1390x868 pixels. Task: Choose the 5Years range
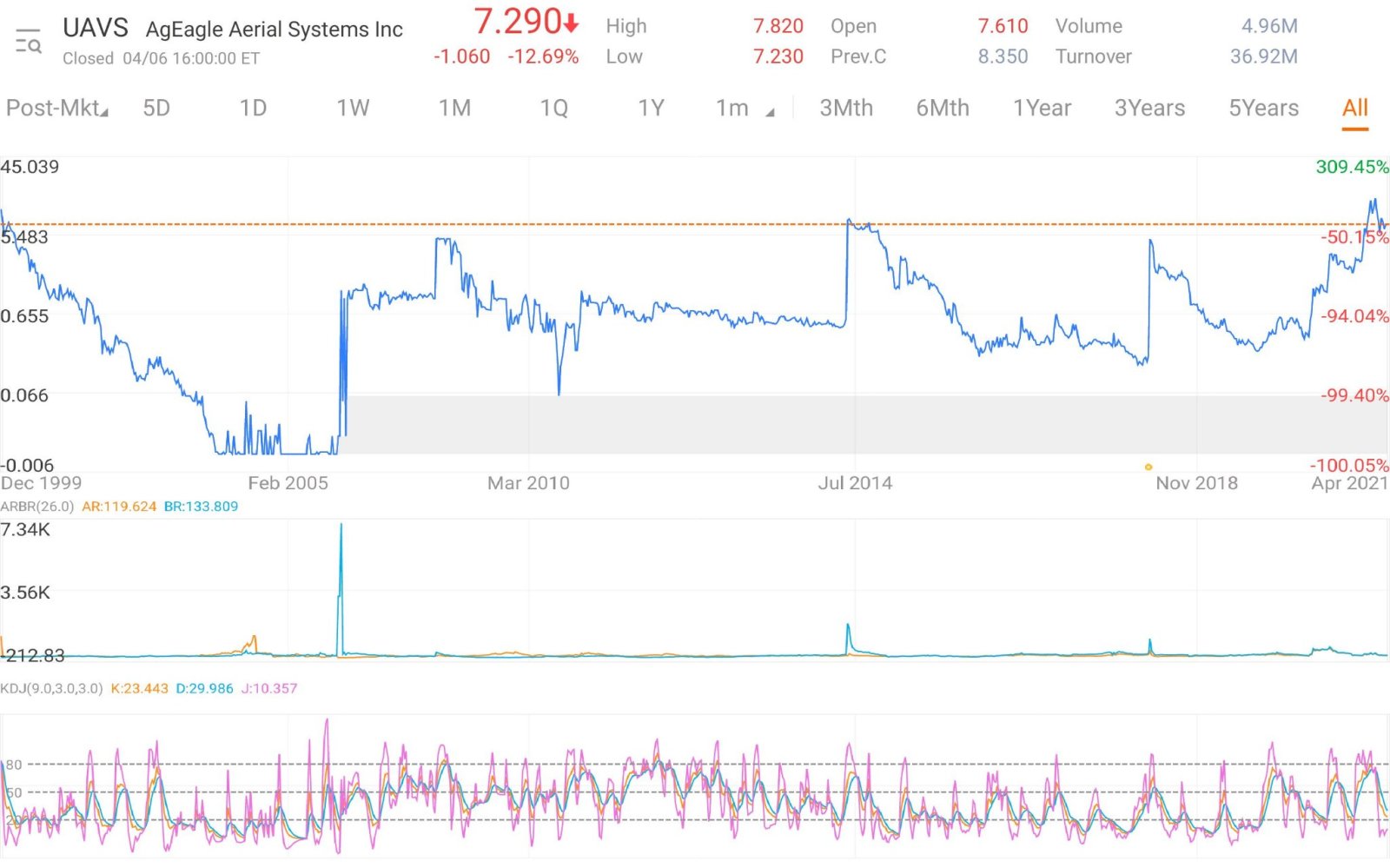pos(1263,109)
